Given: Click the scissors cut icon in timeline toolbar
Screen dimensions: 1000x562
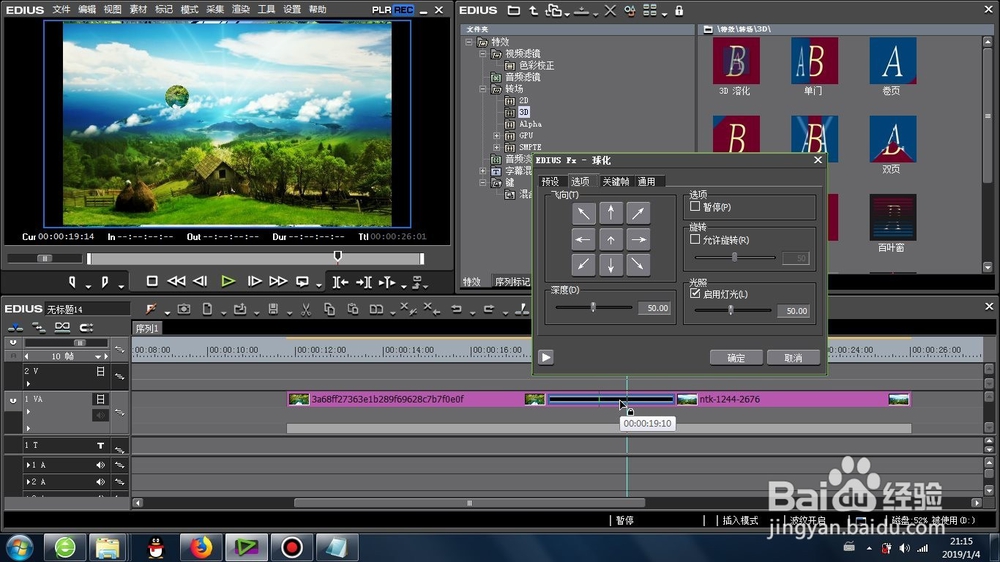Looking at the screenshot, I should click(306, 309).
